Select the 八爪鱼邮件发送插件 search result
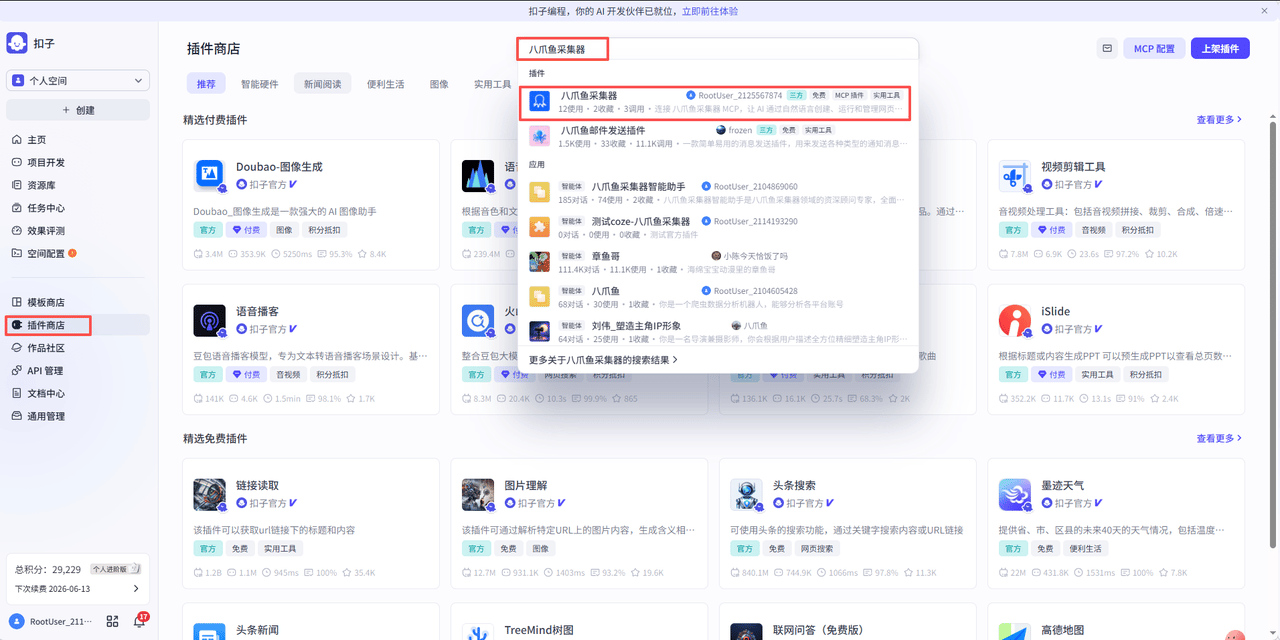The width and height of the screenshot is (1280, 640). point(718,137)
